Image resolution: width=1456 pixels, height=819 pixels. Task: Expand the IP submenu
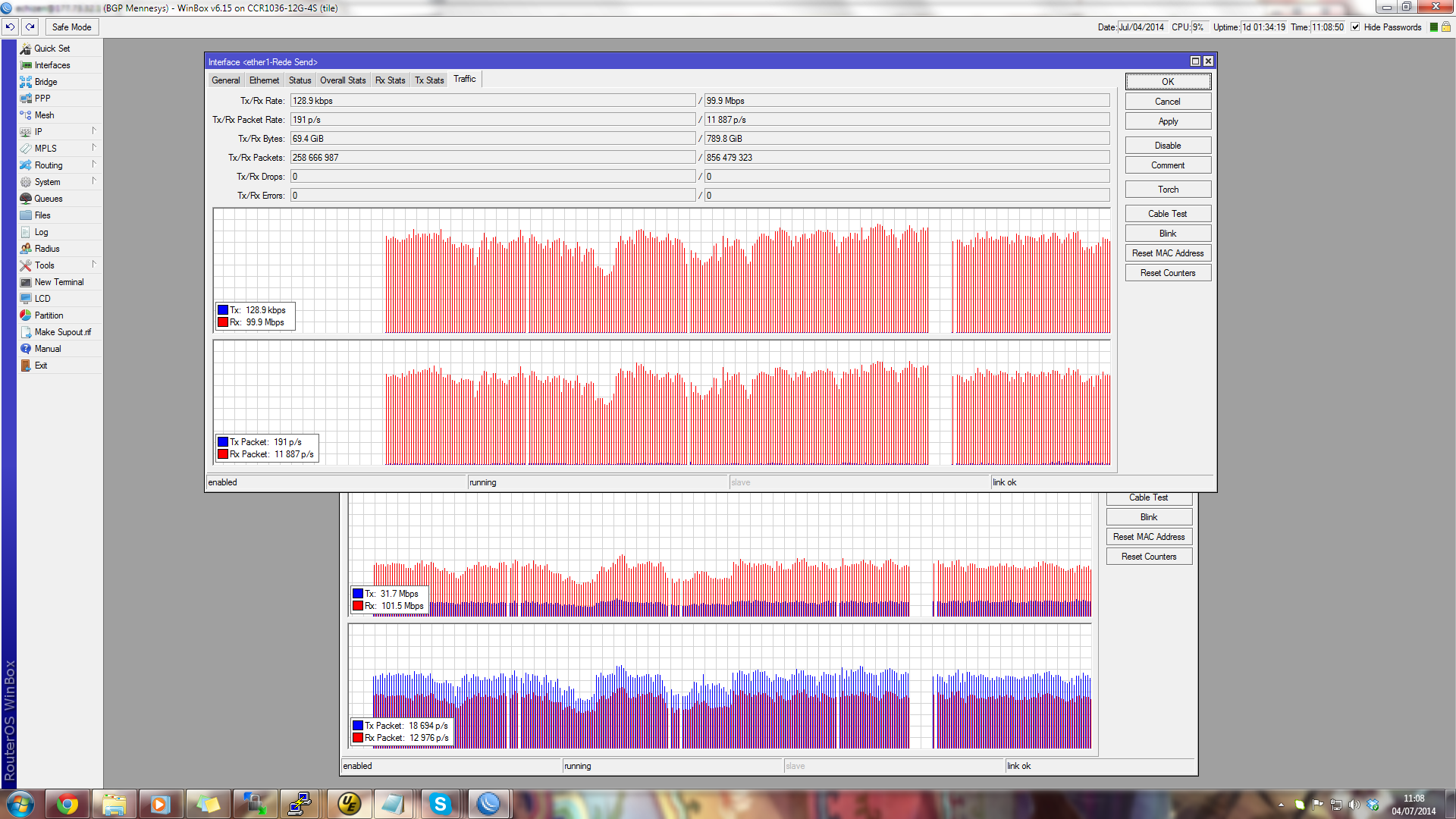coord(37,131)
